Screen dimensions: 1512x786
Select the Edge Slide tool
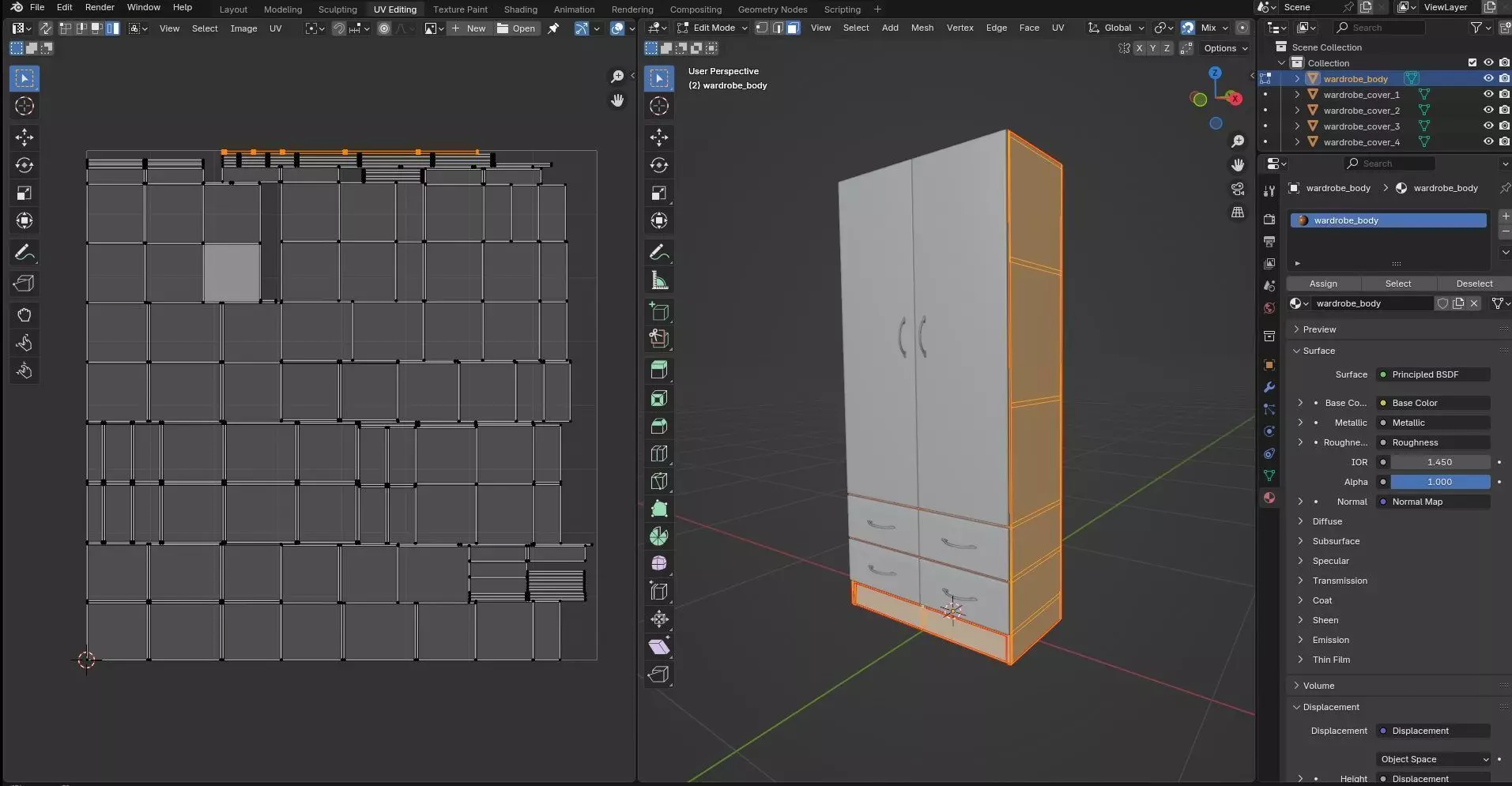click(x=659, y=591)
